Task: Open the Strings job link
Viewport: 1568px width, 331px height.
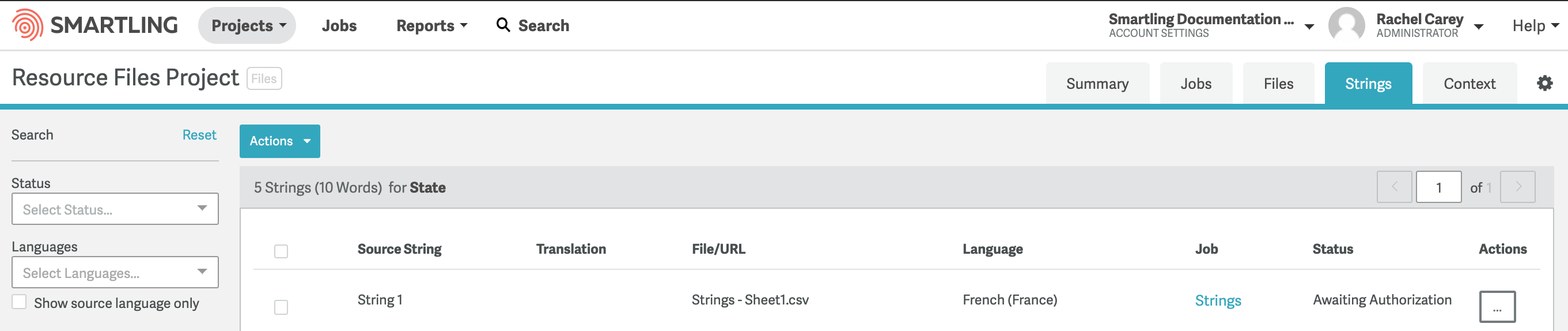Action: coord(1217,300)
